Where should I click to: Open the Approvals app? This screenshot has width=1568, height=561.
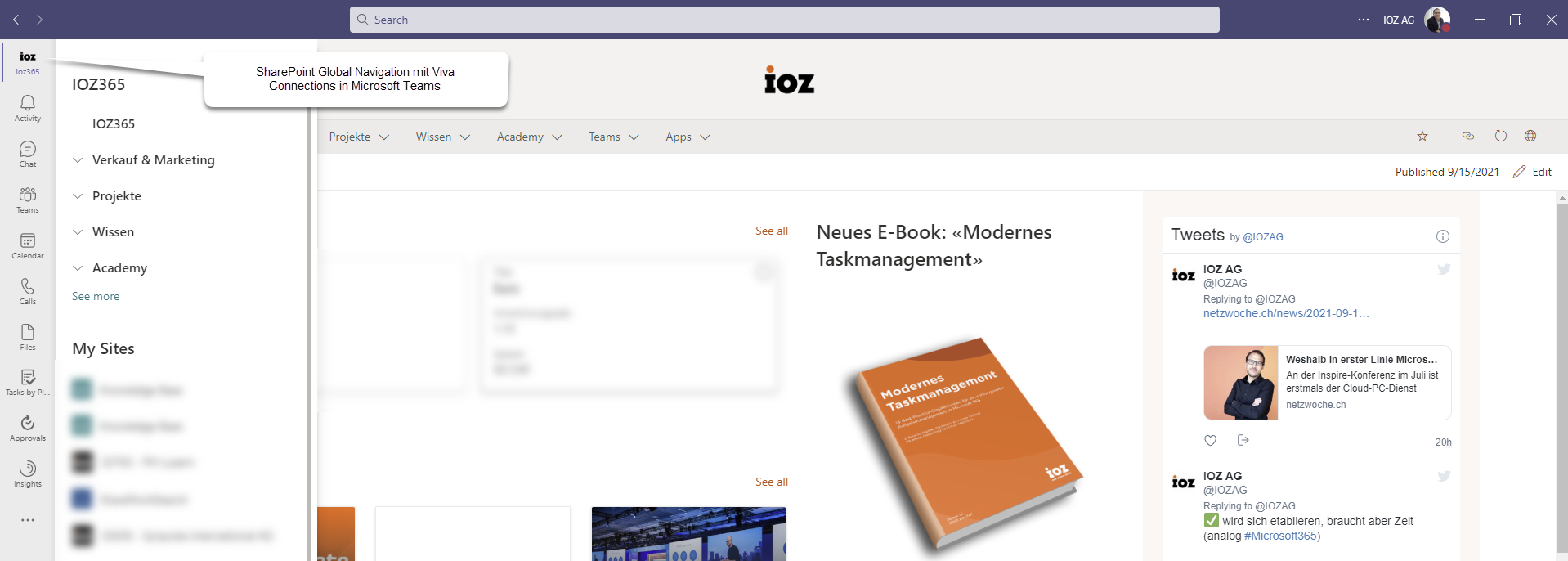point(28,428)
